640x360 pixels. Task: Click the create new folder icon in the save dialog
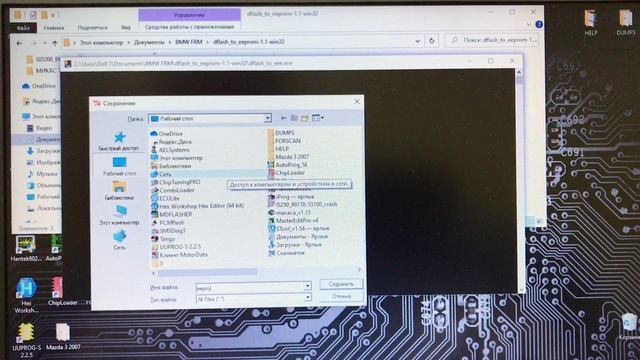[304, 118]
